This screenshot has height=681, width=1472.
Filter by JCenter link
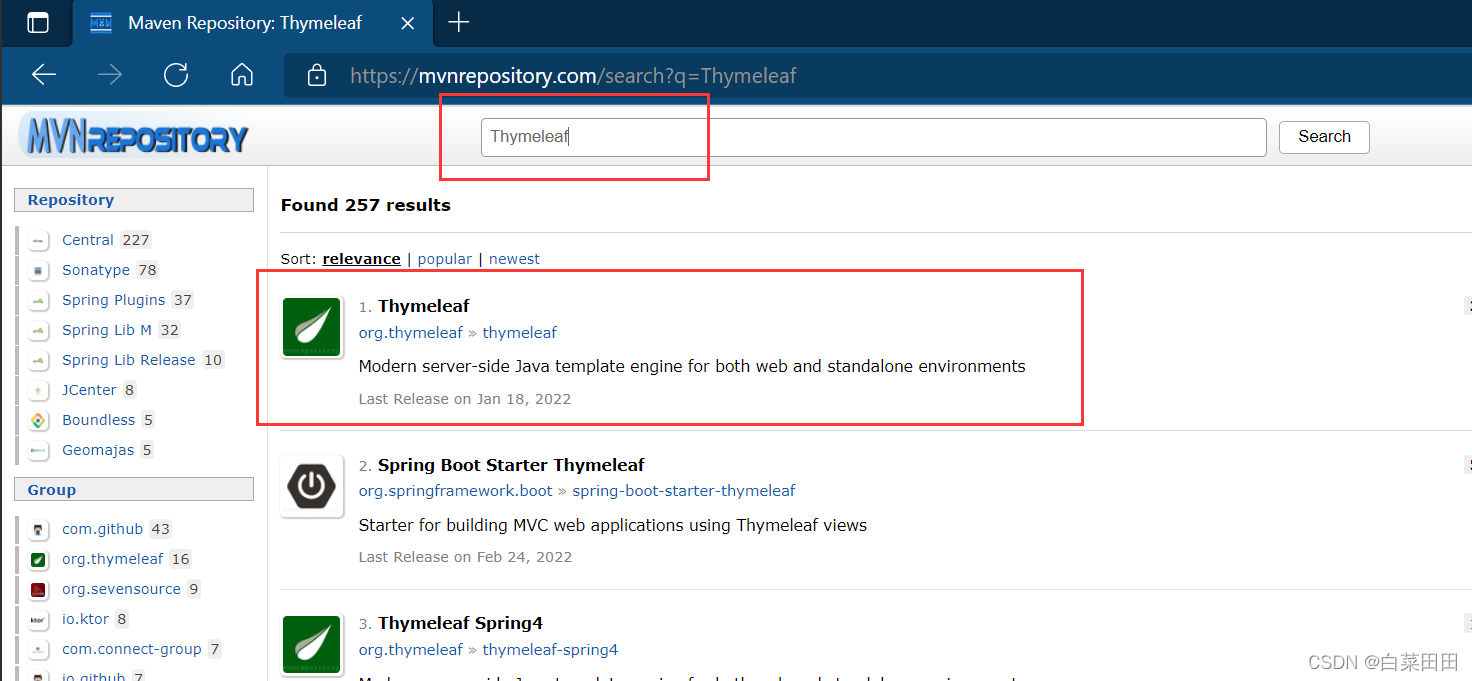pyautogui.click(x=89, y=390)
